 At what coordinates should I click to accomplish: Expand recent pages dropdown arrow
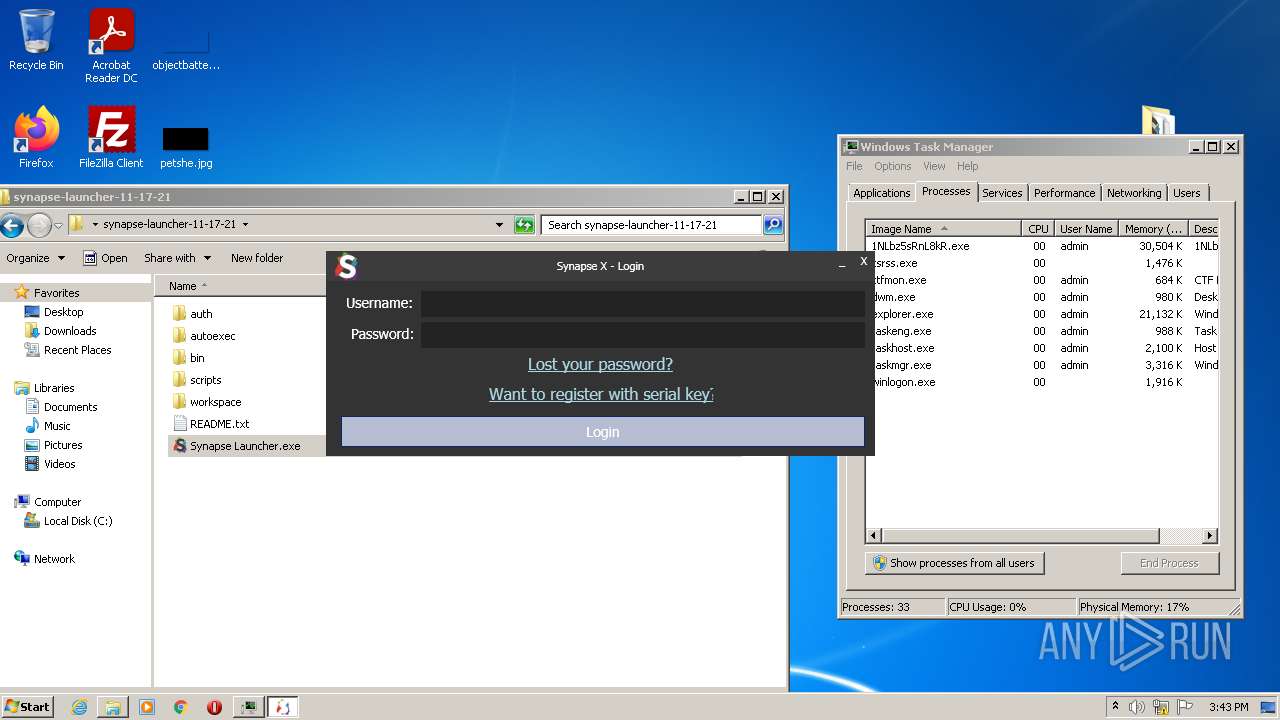pos(59,225)
